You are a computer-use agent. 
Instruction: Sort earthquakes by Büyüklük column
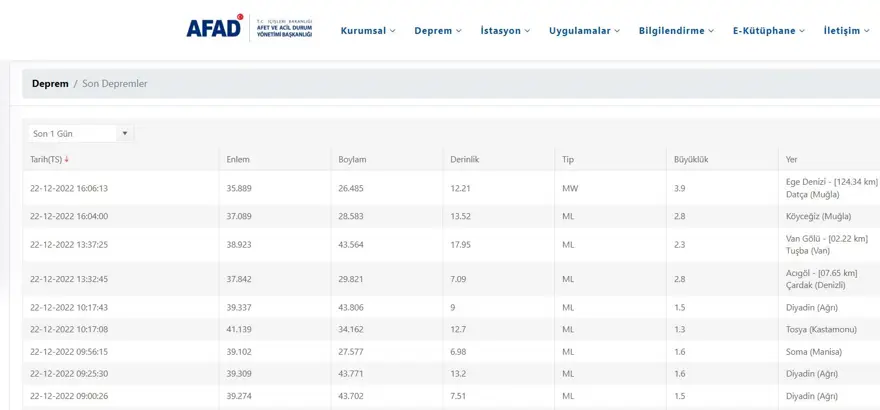click(x=690, y=160)
